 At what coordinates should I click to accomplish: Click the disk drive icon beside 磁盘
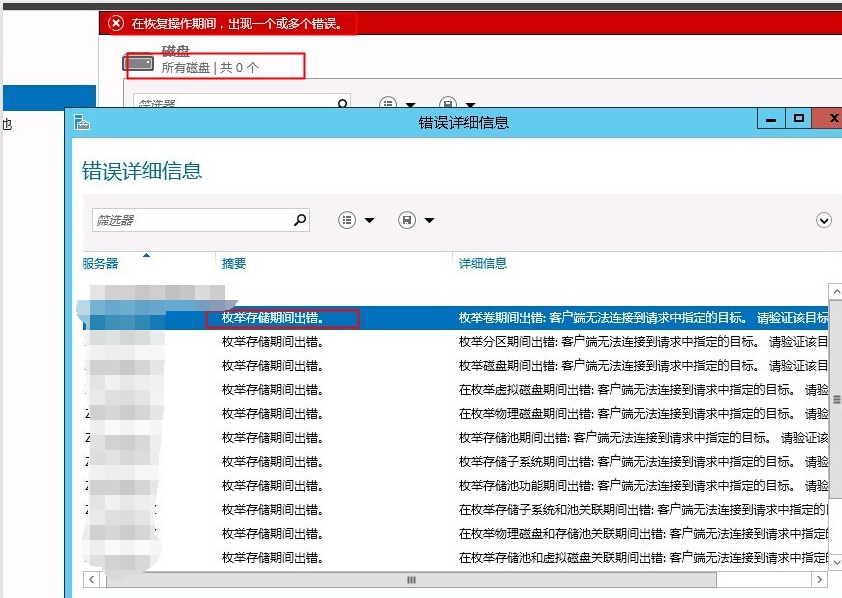pos(138,63)
